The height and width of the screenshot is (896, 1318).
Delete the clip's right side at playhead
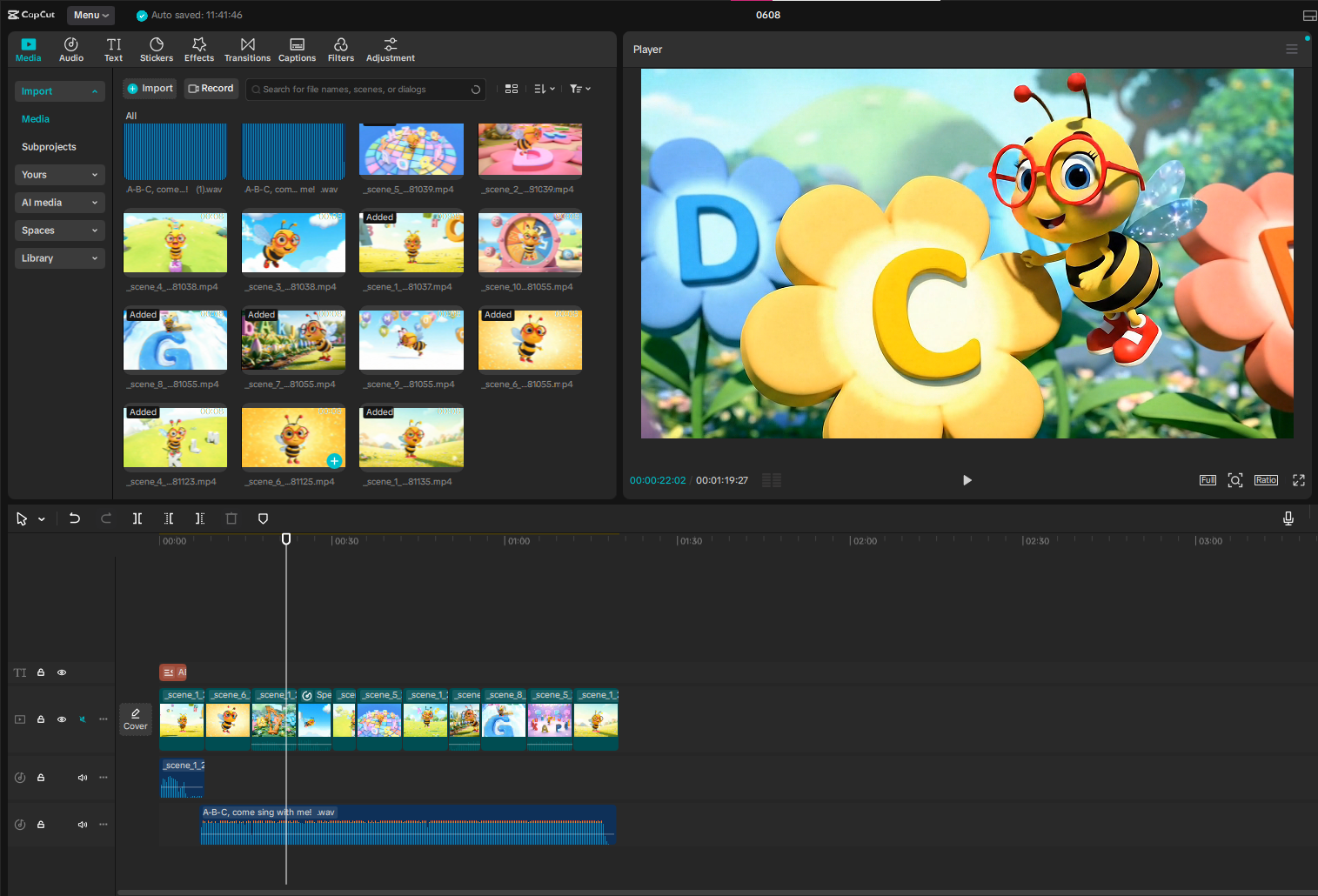(200, 518)
